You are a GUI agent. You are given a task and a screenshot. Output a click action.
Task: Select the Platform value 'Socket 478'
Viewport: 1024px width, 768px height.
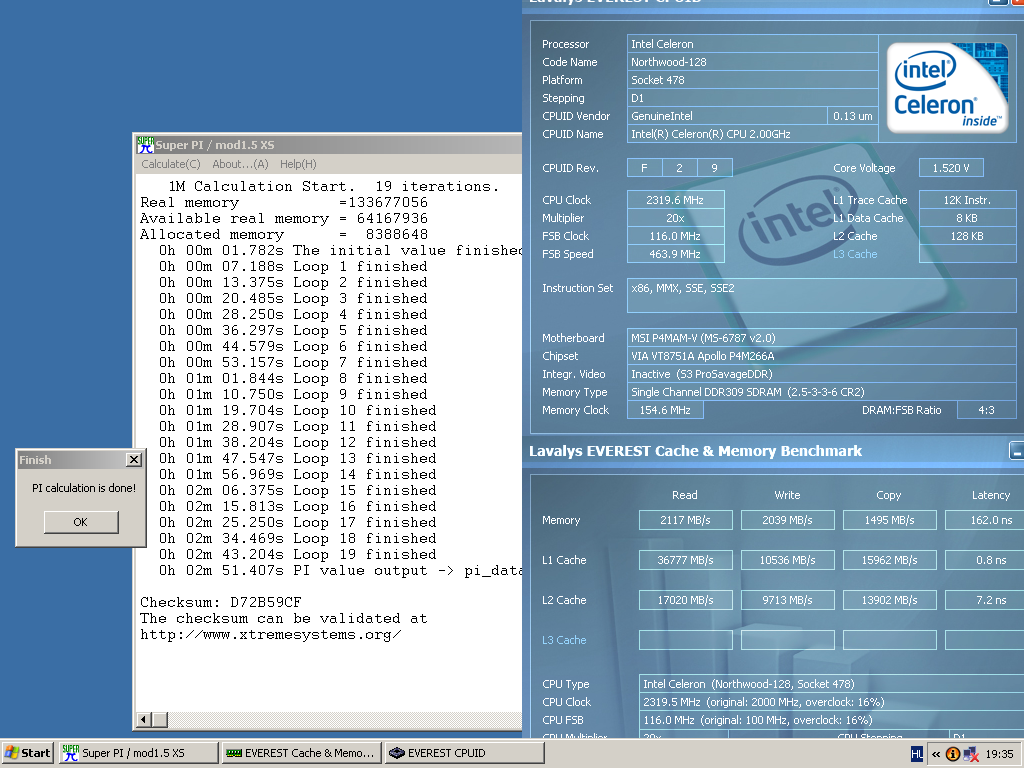tap(752, 80)
